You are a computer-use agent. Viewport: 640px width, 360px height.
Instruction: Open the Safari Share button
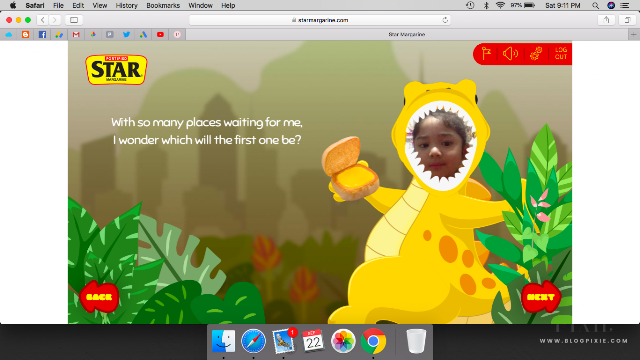point(606,20)
